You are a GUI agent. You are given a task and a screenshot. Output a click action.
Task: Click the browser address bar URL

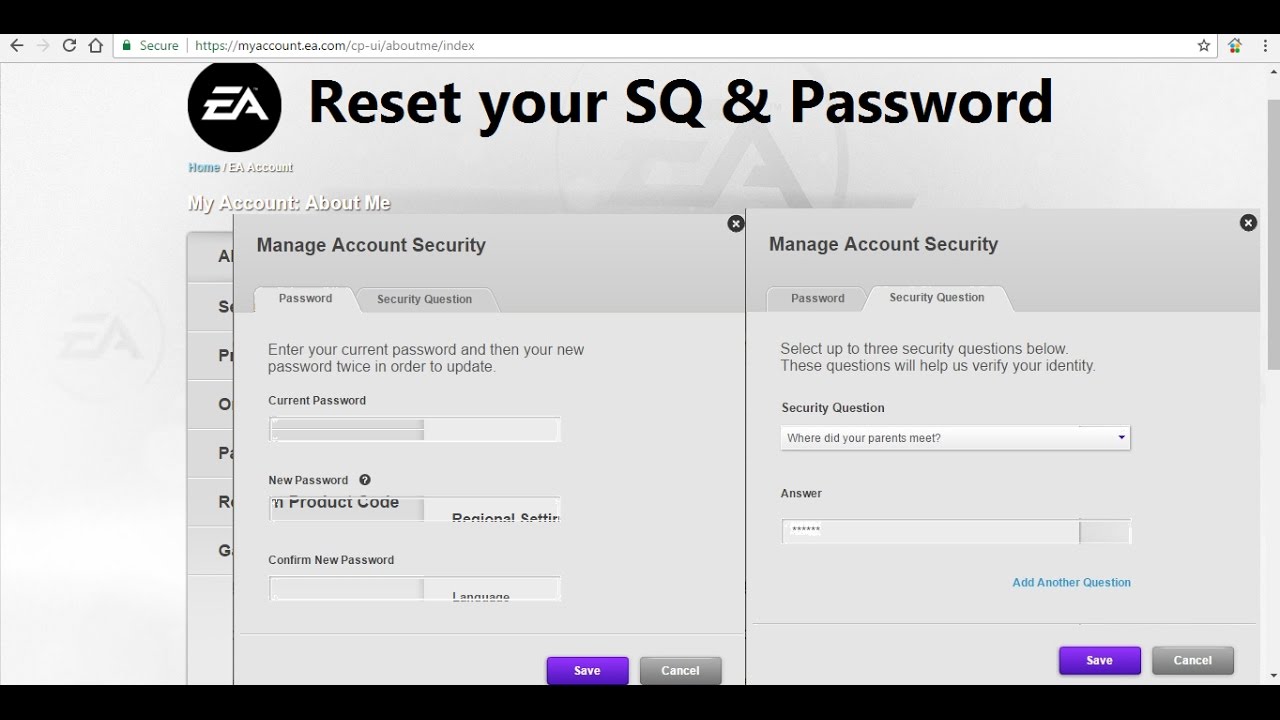(335, 46)
